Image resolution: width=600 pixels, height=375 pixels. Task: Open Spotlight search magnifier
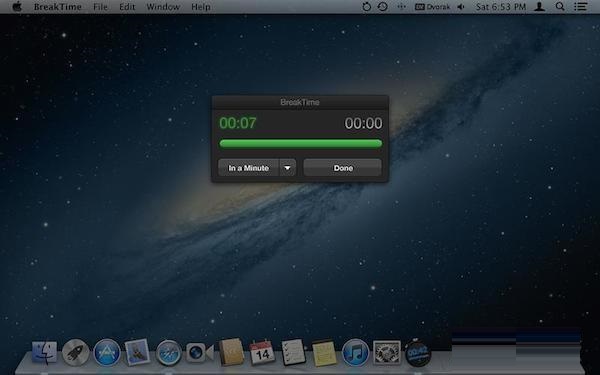560,7
